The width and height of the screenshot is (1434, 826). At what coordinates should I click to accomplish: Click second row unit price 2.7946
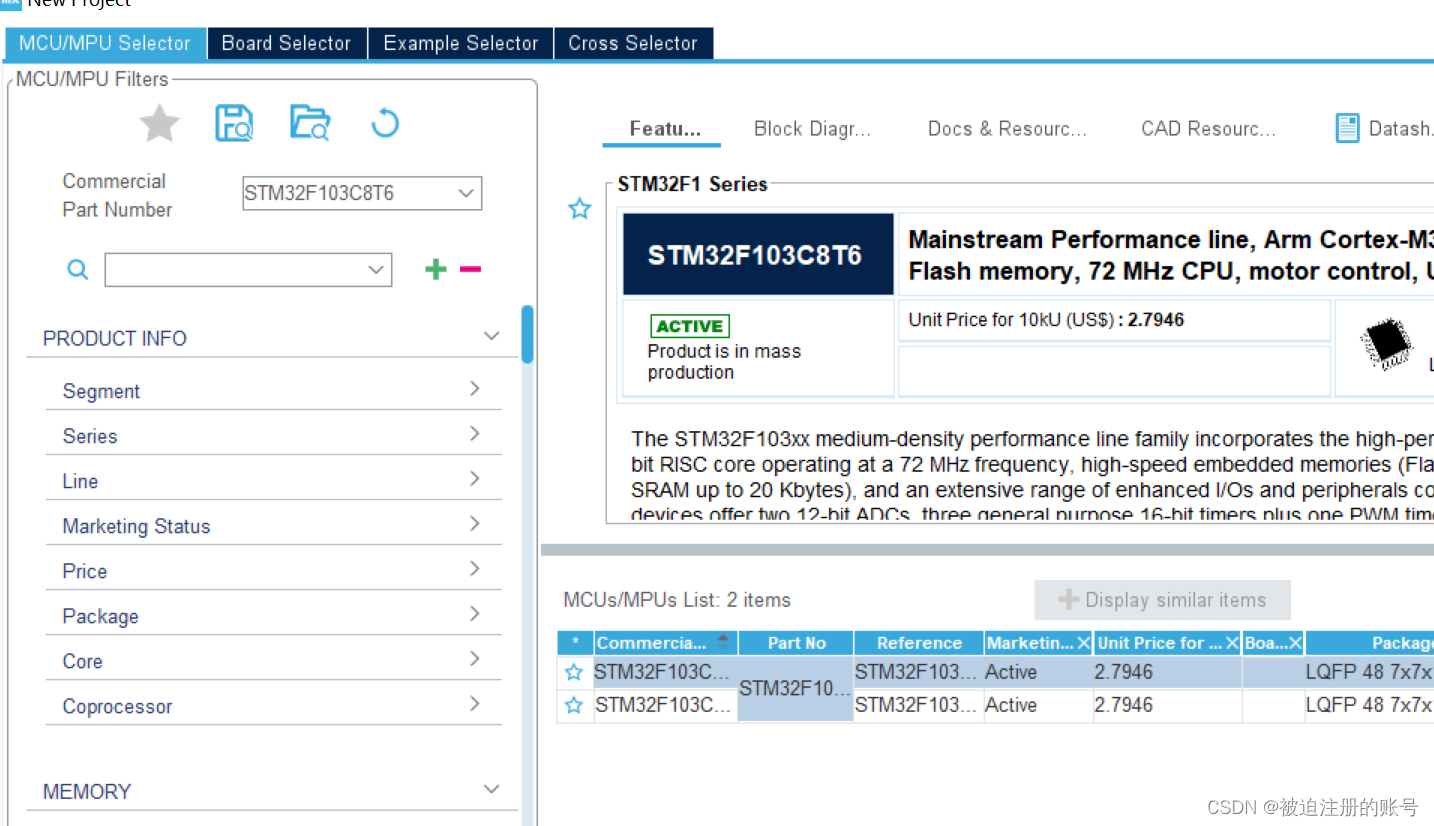[1167, 705]
